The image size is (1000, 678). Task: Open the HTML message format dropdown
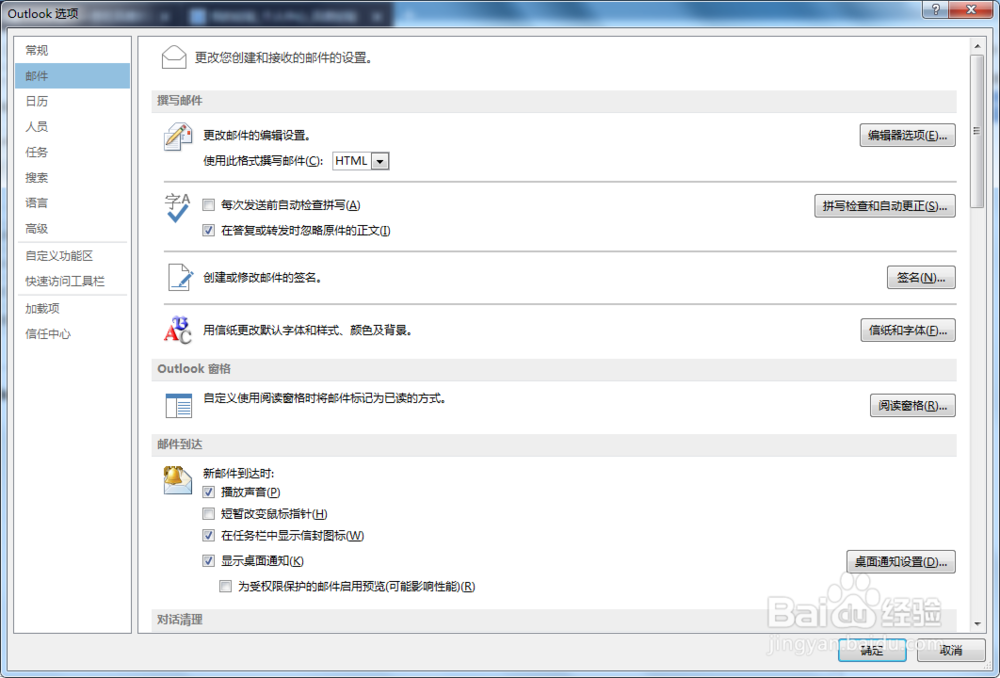click(x=380, y=161)
